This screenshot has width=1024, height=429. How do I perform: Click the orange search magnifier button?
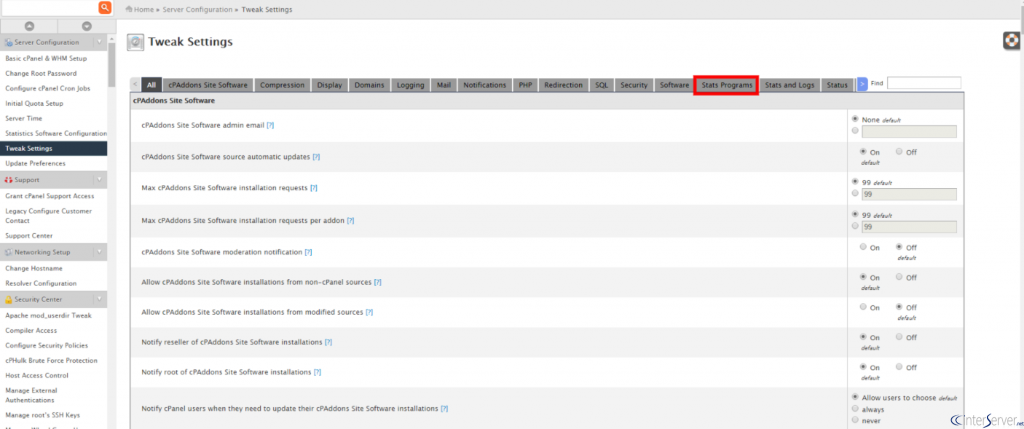104,8
